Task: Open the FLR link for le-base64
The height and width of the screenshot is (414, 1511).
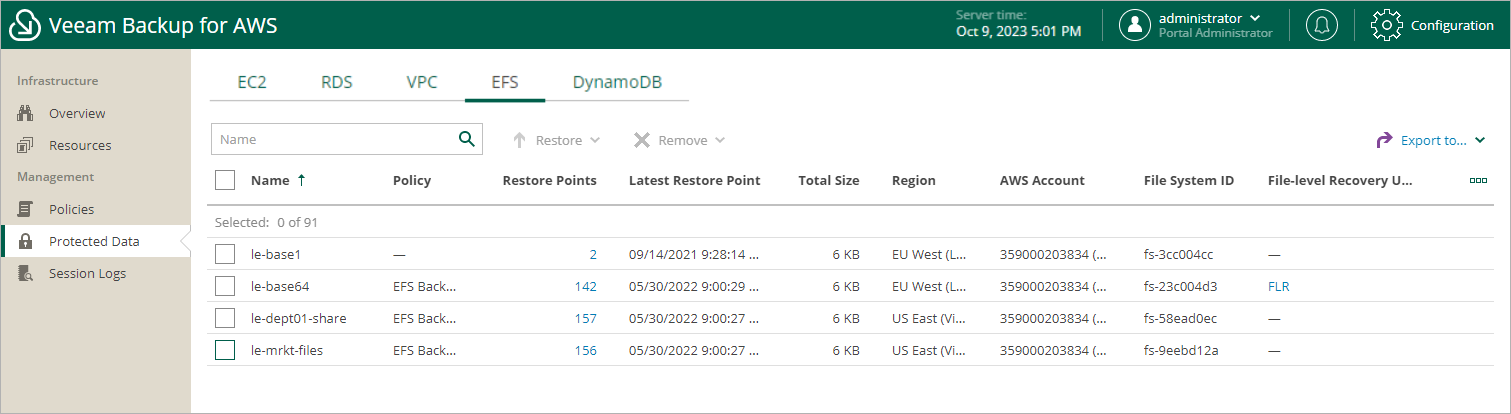Action: point(1278,286)
